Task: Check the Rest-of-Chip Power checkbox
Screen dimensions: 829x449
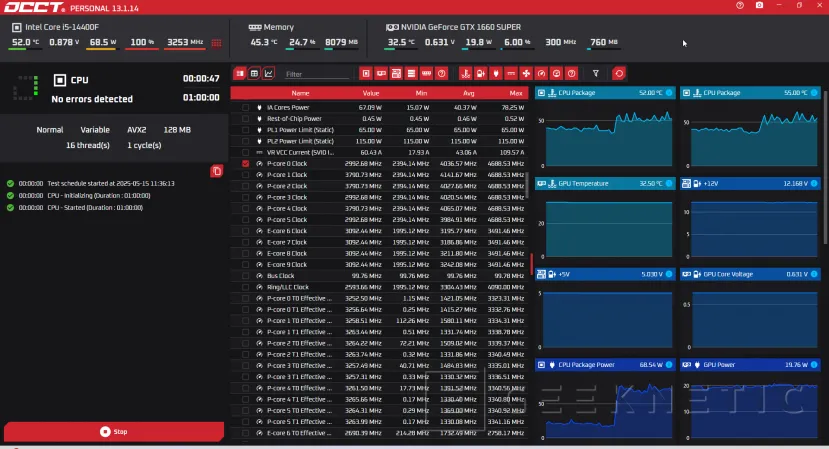Action: (x=245, y=118)
